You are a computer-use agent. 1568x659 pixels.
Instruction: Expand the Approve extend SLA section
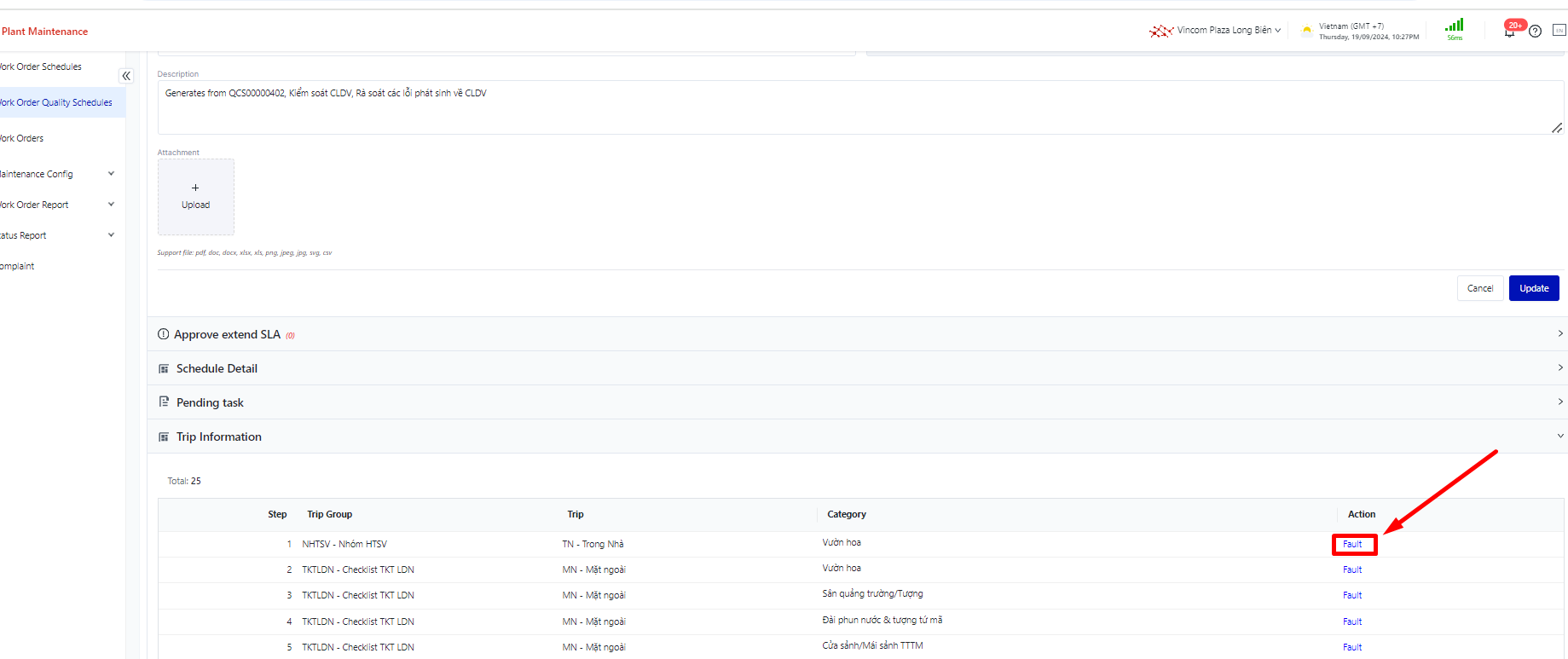coord(856,334)
